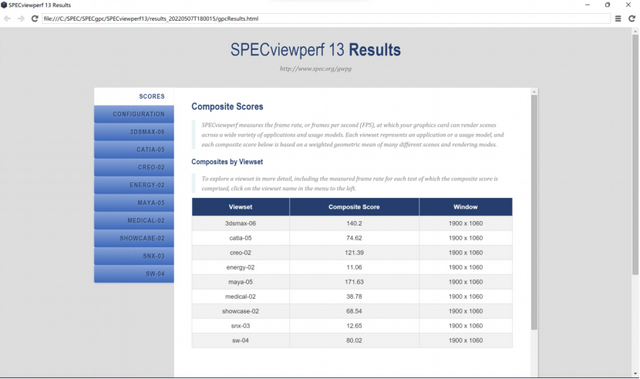Viewport: 640px width, 379px height.
Task: Click the 3dsmax-06 table cell
Action: [240, 224]
